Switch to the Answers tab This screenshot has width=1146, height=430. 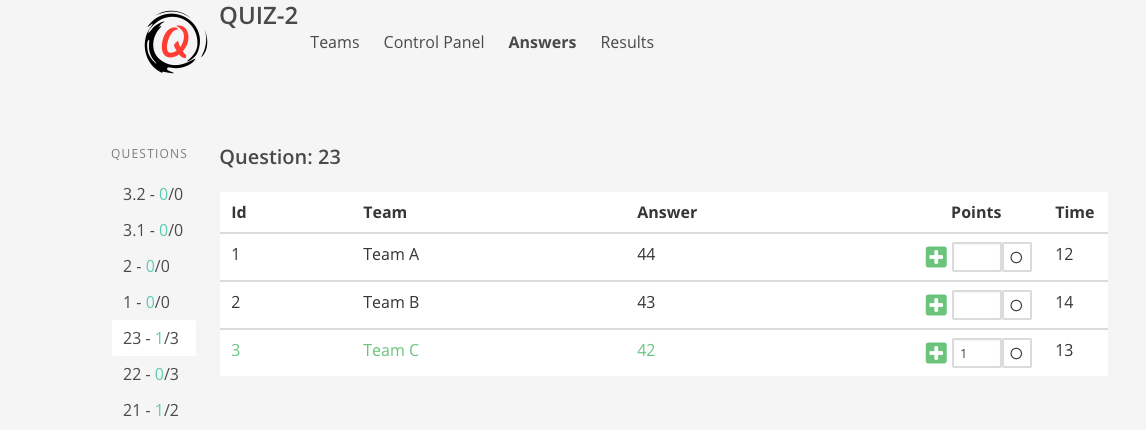point(542,42)
